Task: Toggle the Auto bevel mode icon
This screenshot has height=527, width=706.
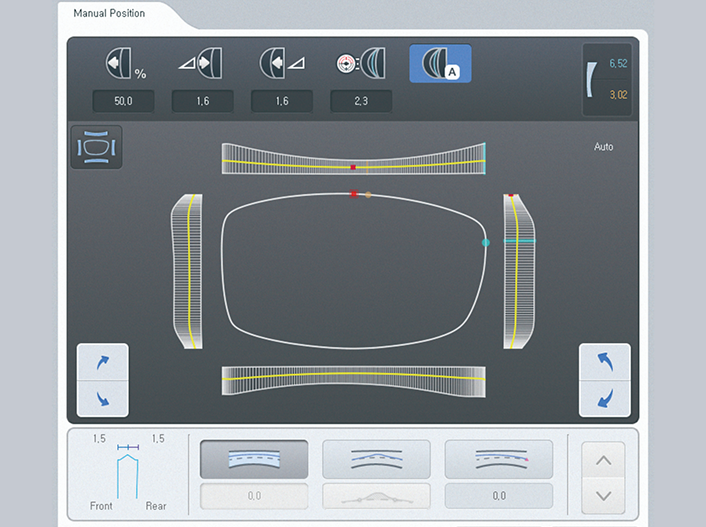Action: 440,63
